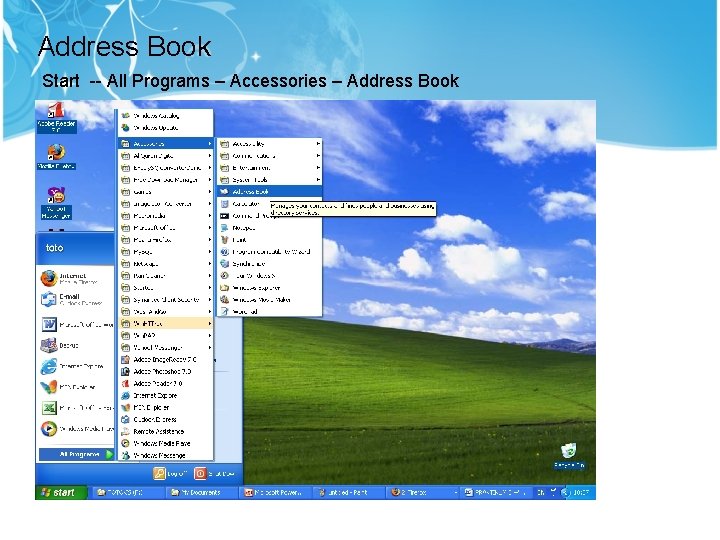
Task: Click the All Programs button
Action: tap(77, 455)
